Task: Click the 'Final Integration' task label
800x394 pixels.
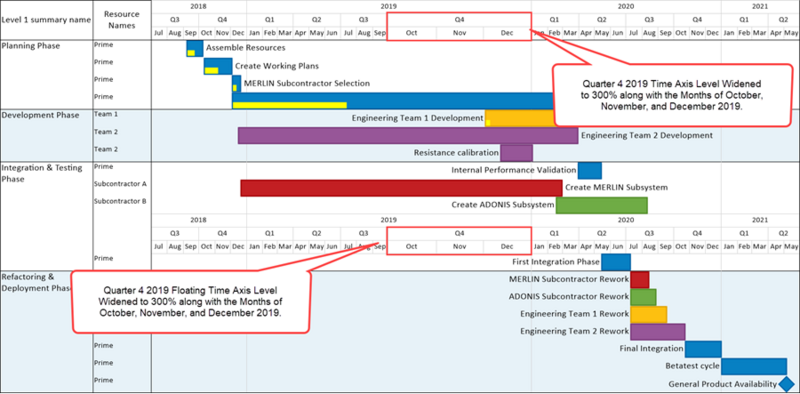Action: (651, 349)
